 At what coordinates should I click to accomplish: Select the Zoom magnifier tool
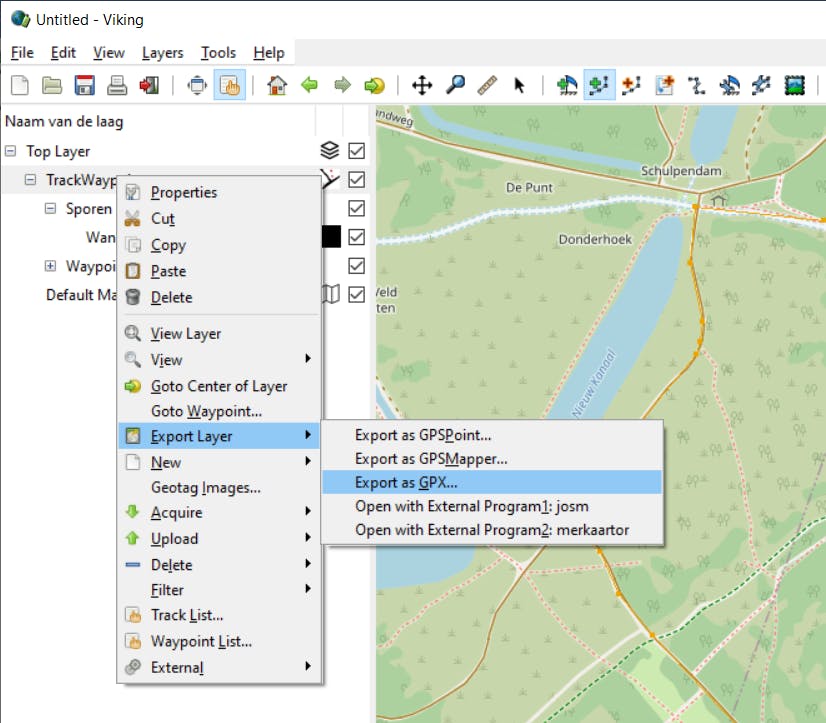(455, 85)
